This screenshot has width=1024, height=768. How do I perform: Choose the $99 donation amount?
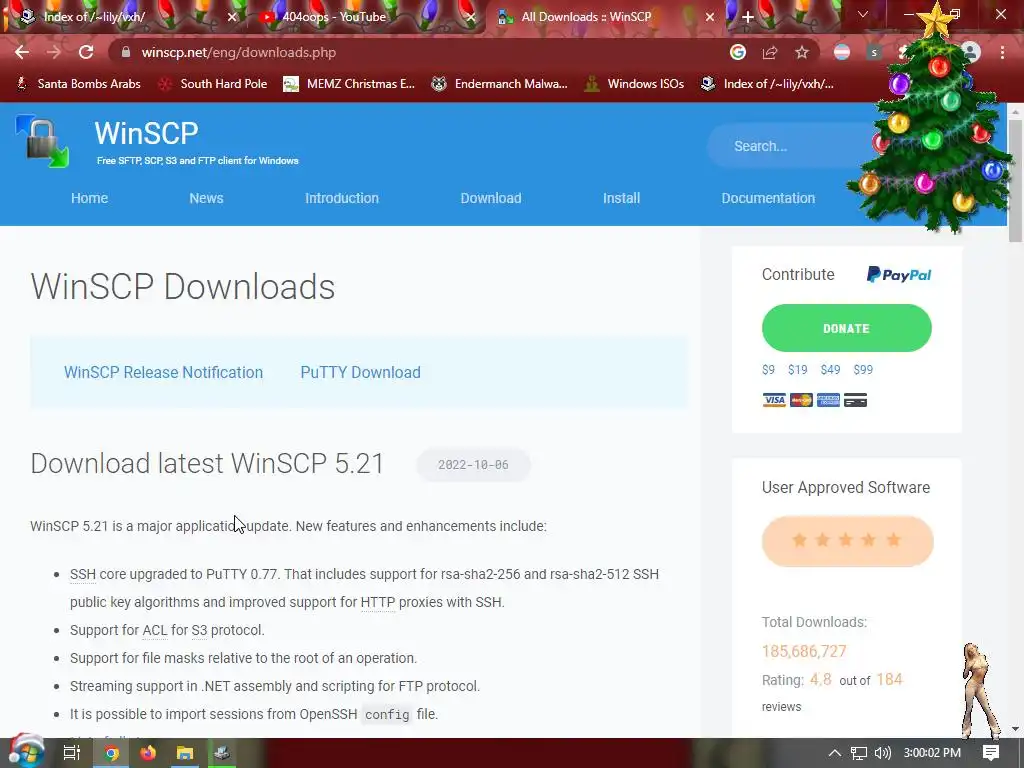click(863, 370)
